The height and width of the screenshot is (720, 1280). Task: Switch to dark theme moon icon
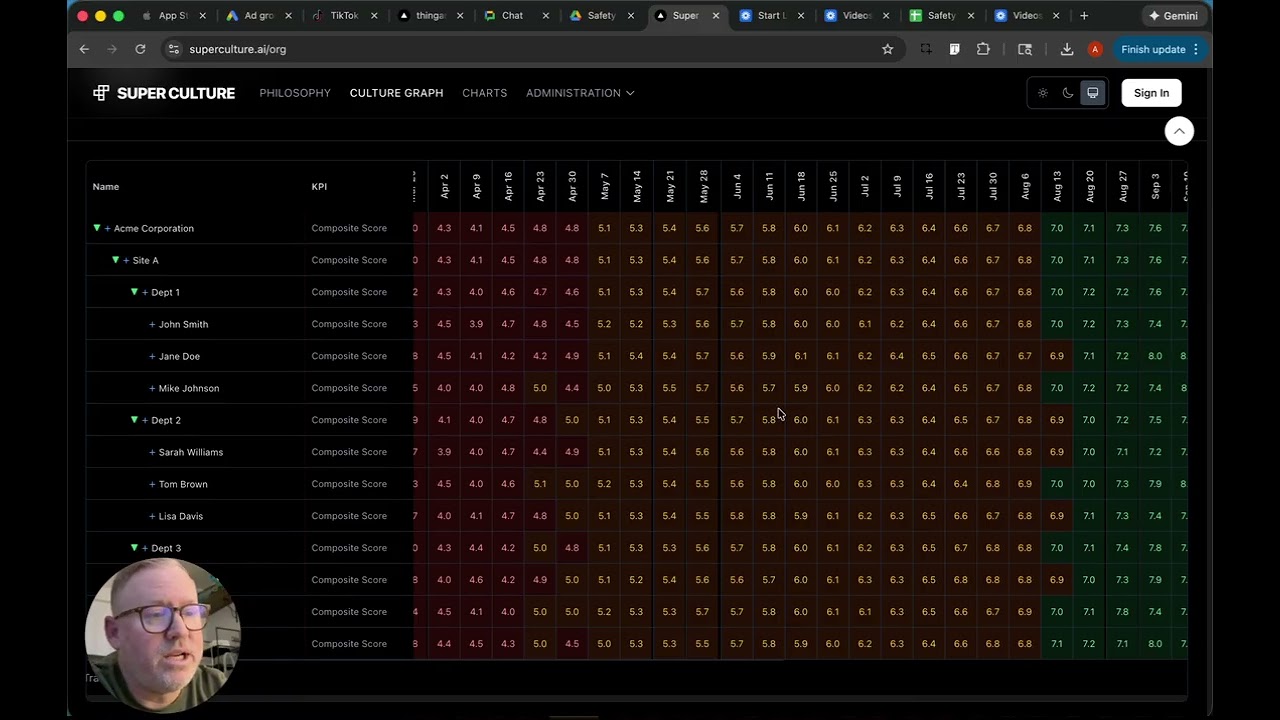point(1068,93)
